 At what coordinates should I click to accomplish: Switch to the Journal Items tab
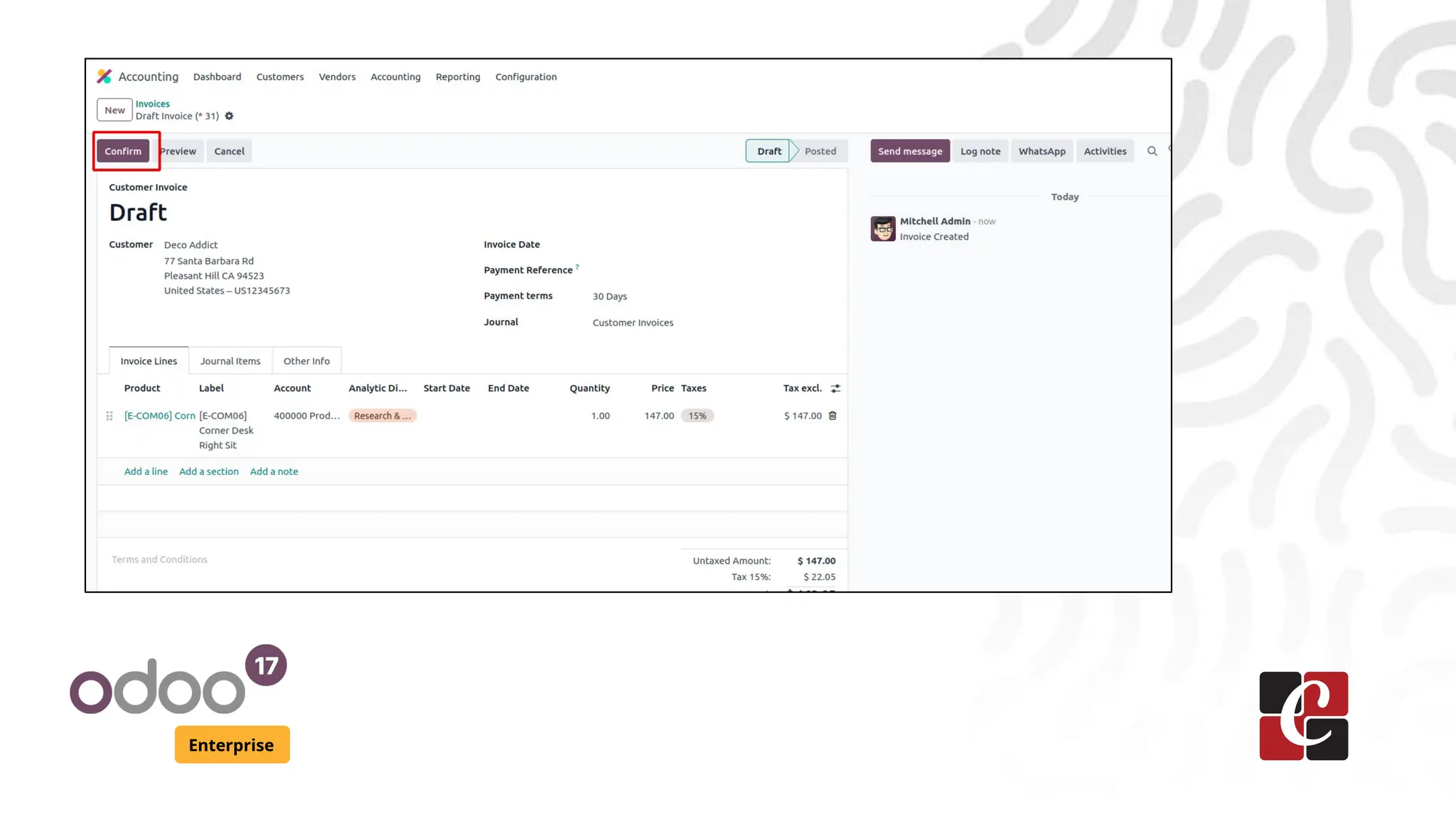click(230, 361)
